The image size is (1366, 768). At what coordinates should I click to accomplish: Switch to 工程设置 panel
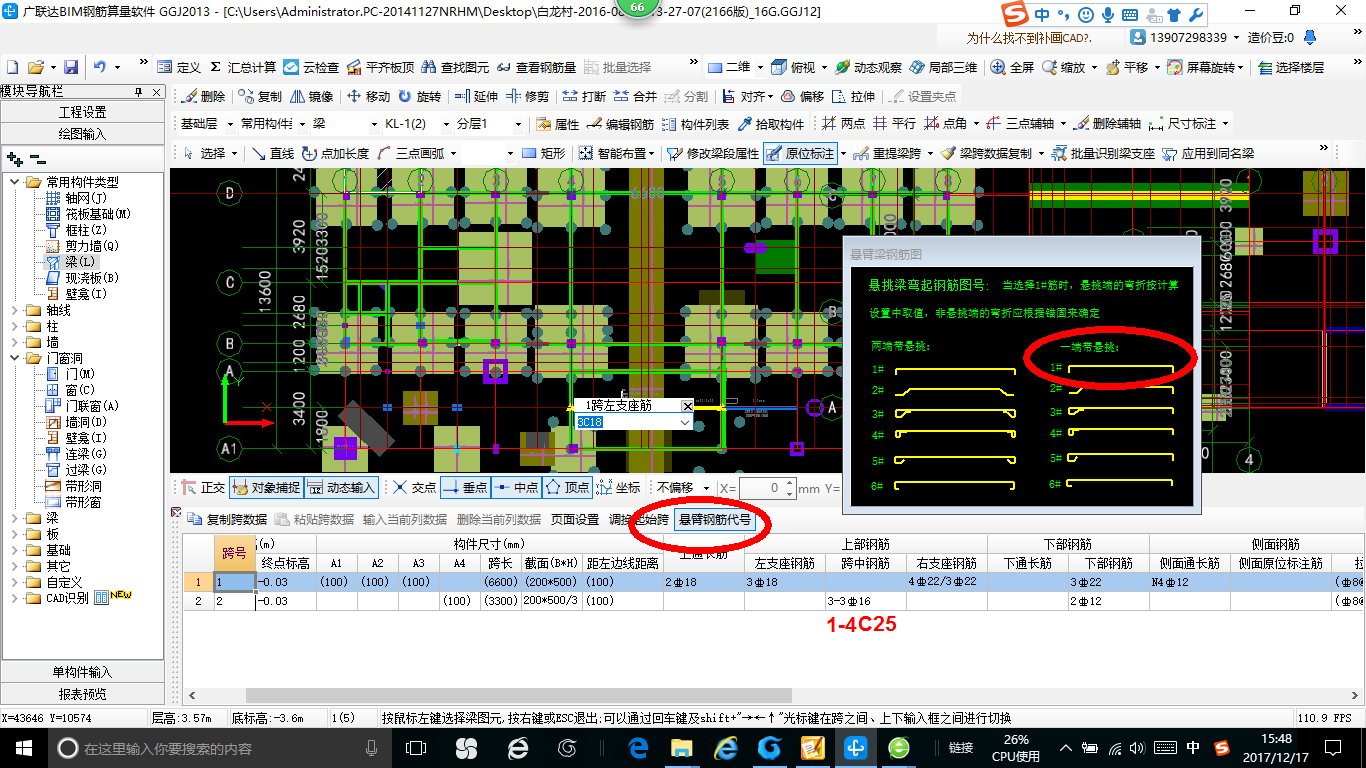pos(83,112)
